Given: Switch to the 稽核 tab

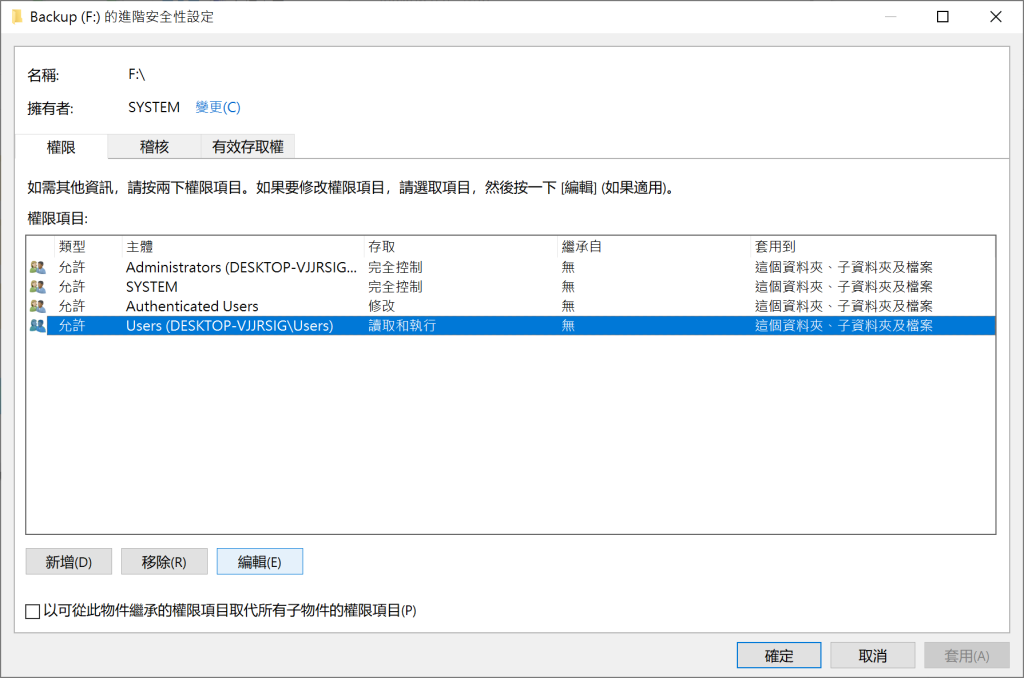Looking at the screenshot, I should [154, 147].
